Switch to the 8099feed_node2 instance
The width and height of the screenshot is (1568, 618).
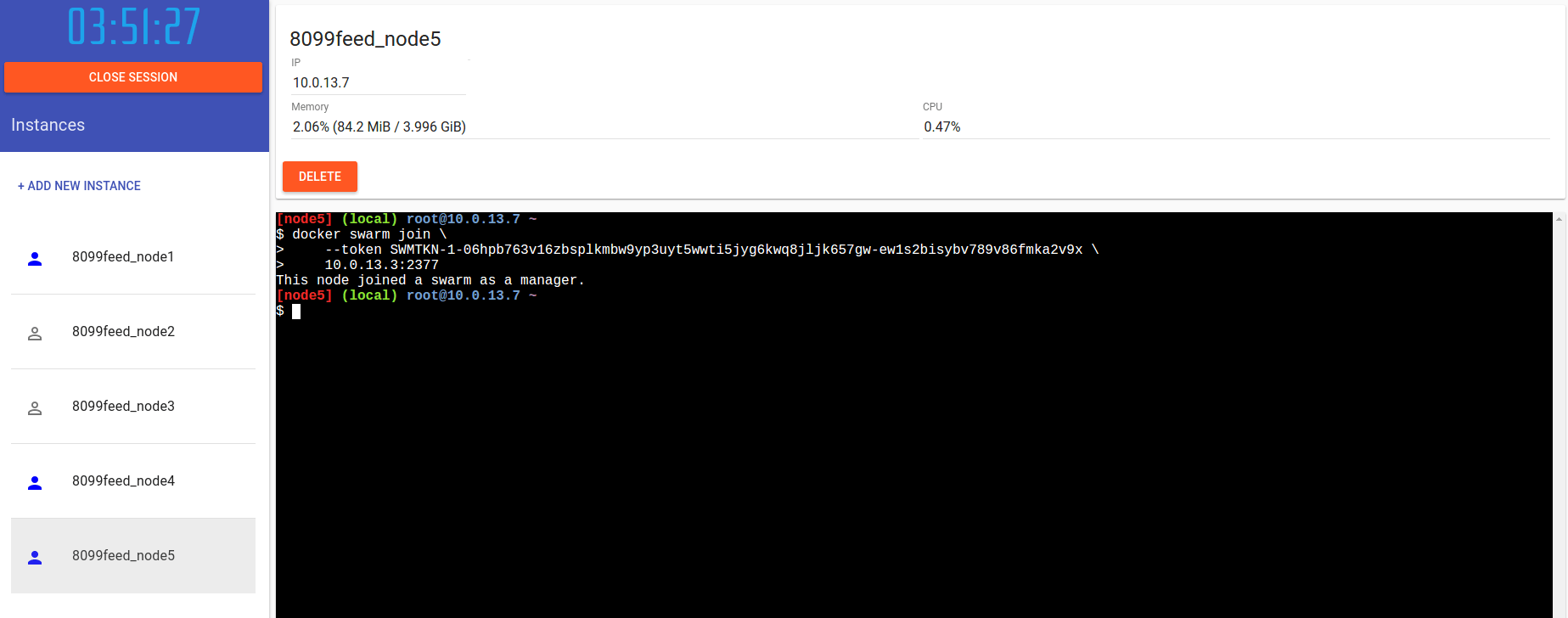tap(133, 332)
